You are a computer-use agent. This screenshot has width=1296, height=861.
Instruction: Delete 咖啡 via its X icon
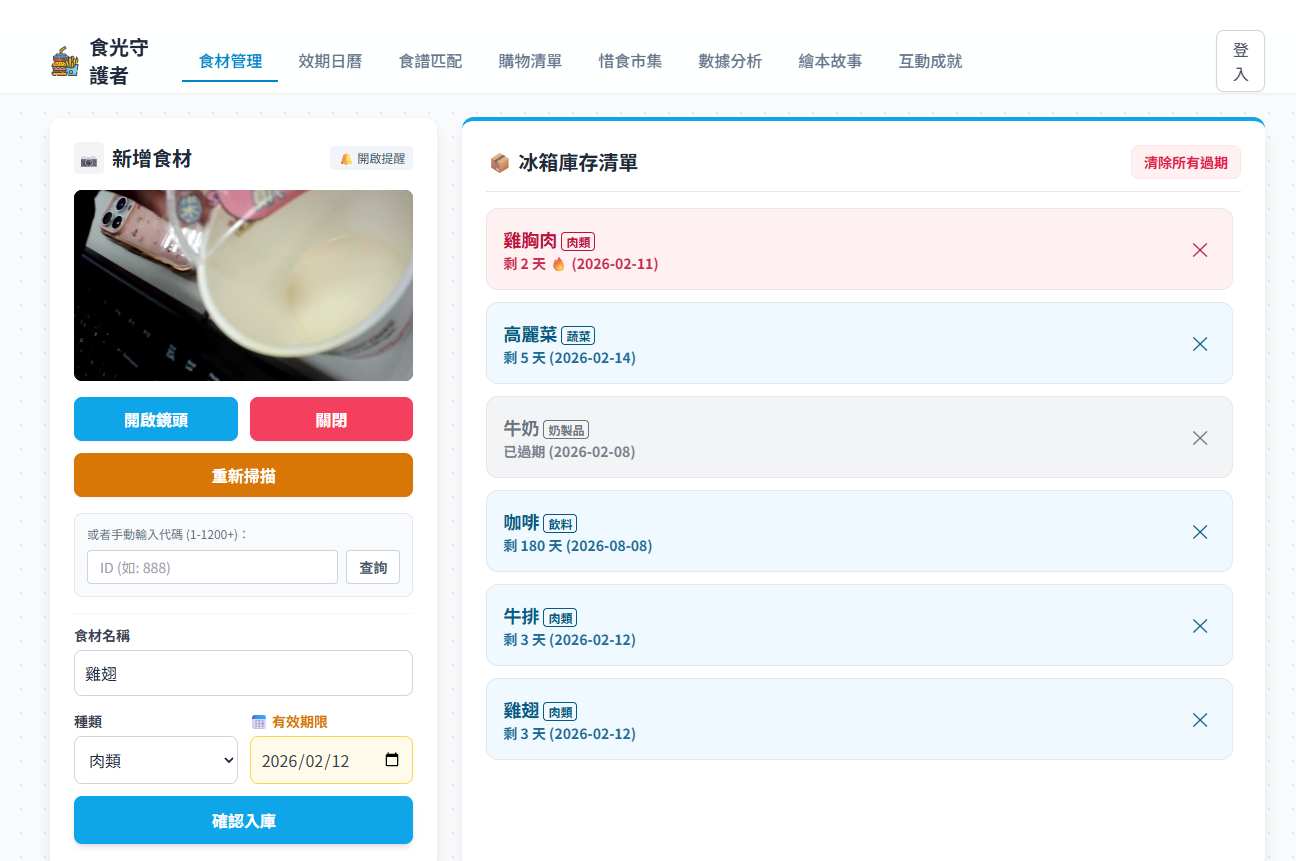pyautogui.click(x=1200, y=532)
